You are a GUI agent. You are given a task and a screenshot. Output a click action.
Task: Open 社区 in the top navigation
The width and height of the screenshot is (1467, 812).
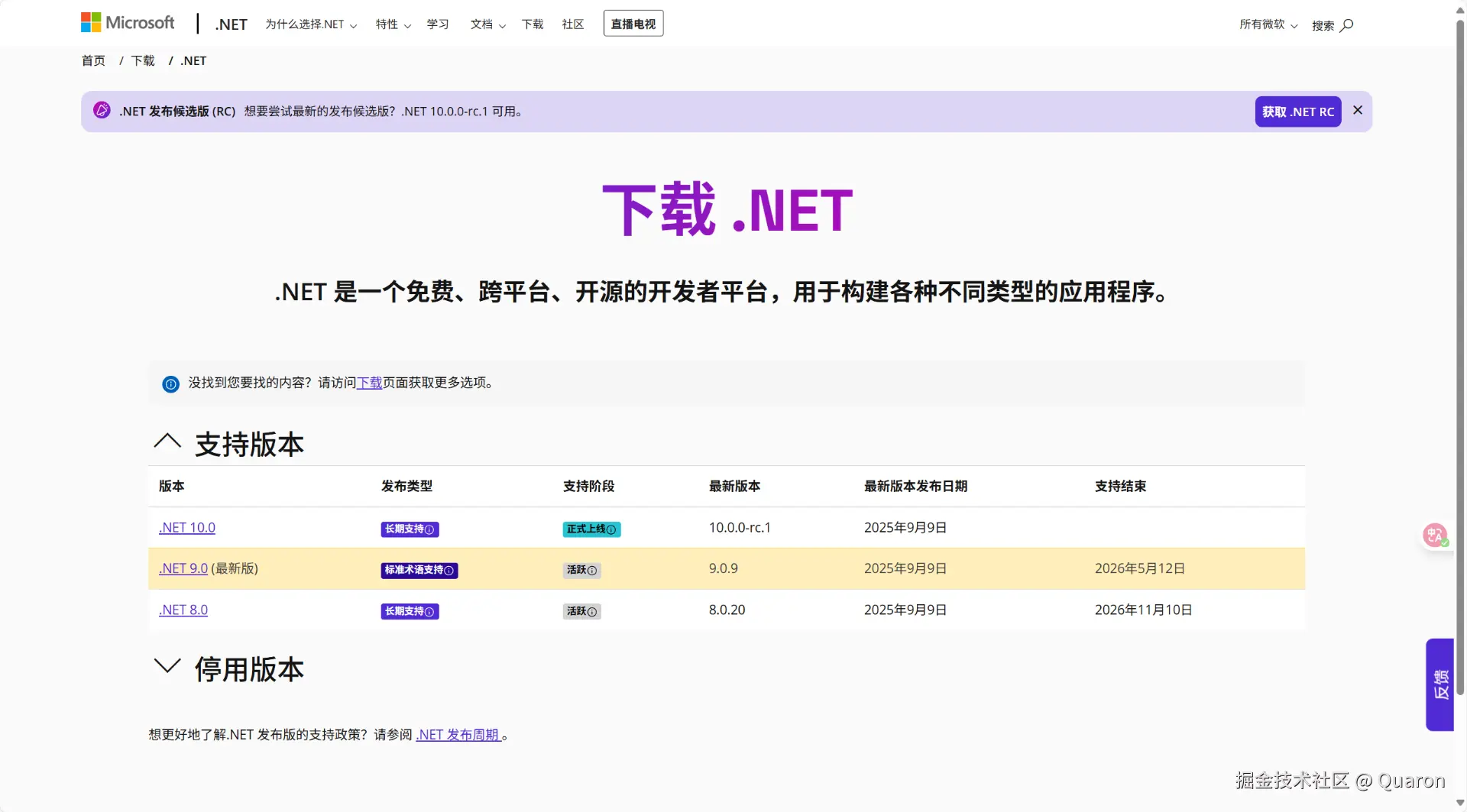[573, 24]
